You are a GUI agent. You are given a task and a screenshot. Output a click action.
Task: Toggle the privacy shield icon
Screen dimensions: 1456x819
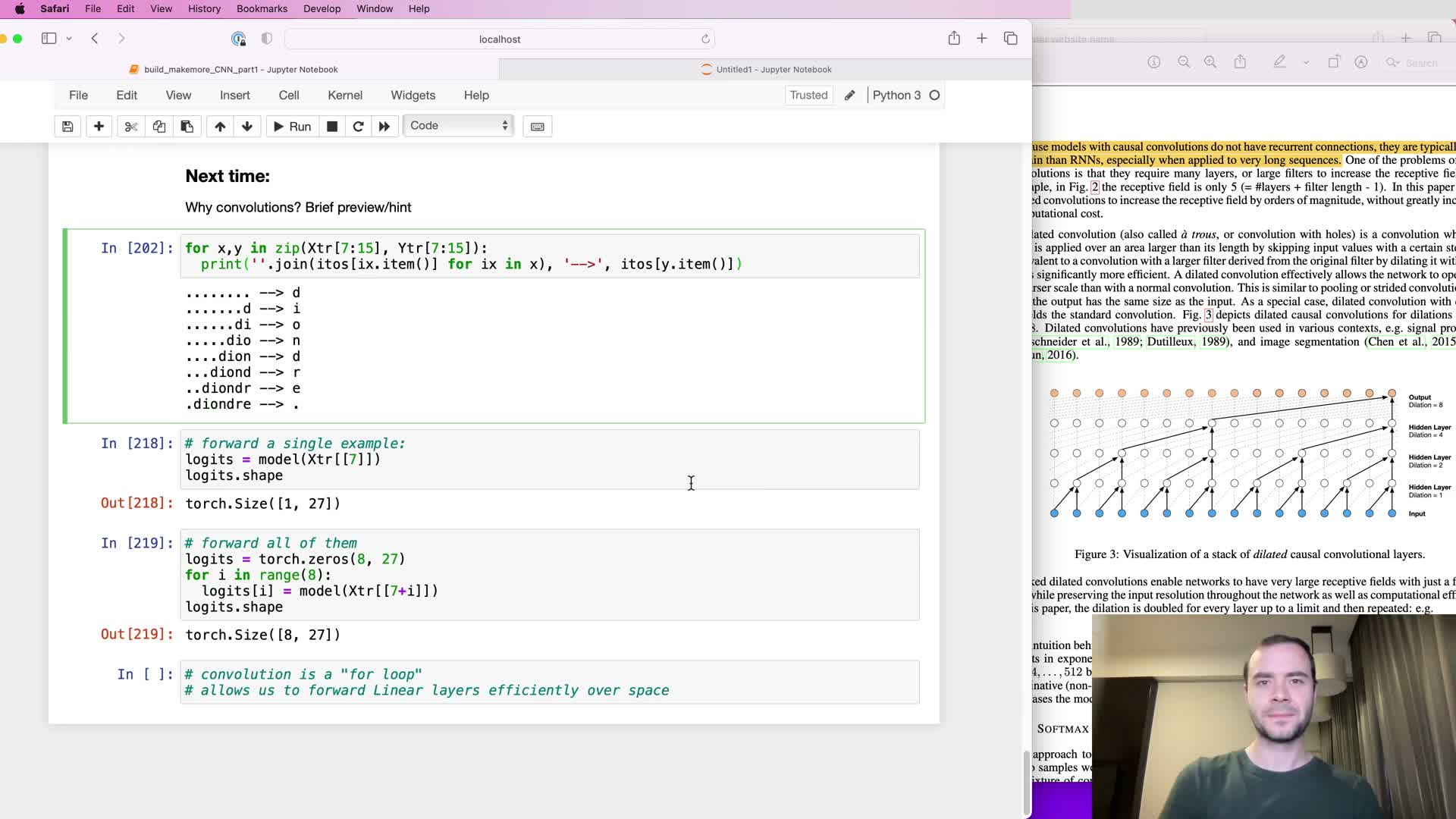pos(266,39)
